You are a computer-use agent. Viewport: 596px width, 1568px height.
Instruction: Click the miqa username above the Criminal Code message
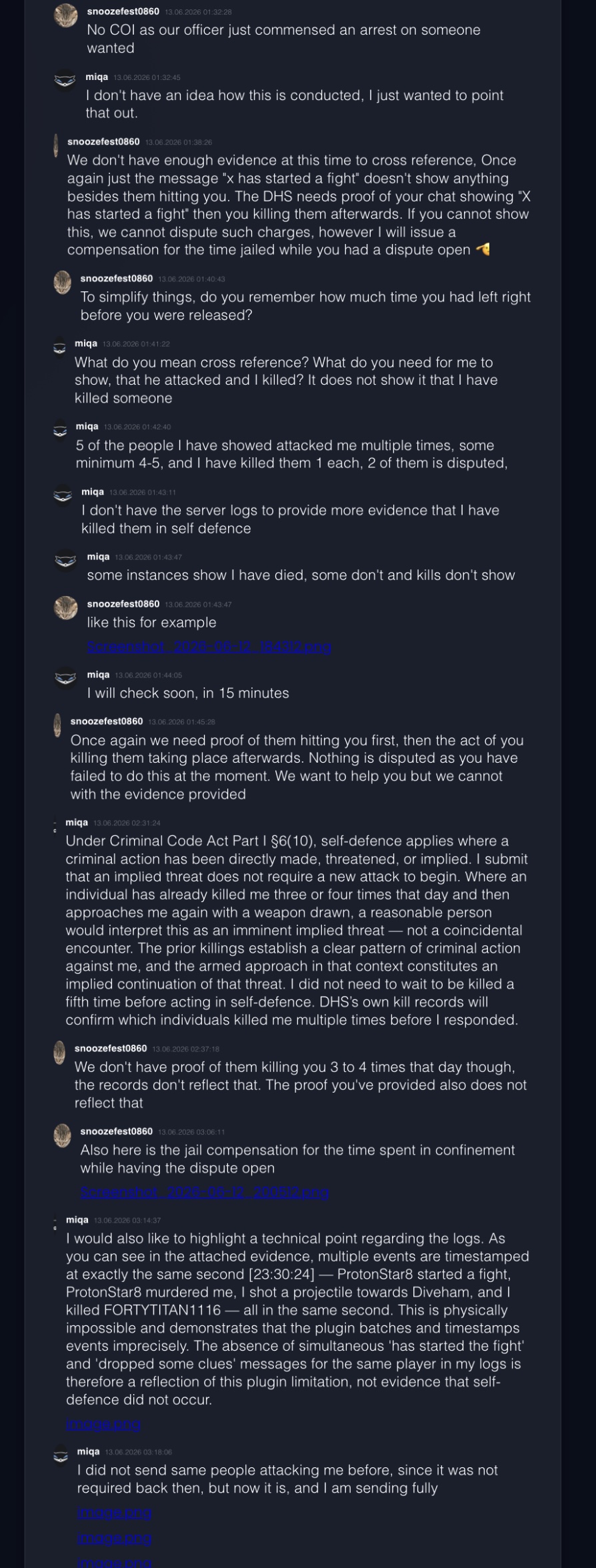click(x=77, y=822)
